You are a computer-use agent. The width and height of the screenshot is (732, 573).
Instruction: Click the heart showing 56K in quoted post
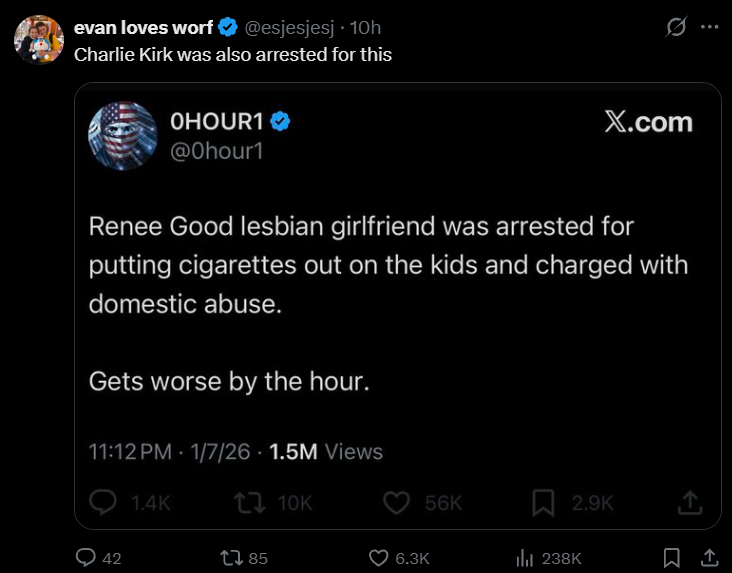[x=396, y=503]
